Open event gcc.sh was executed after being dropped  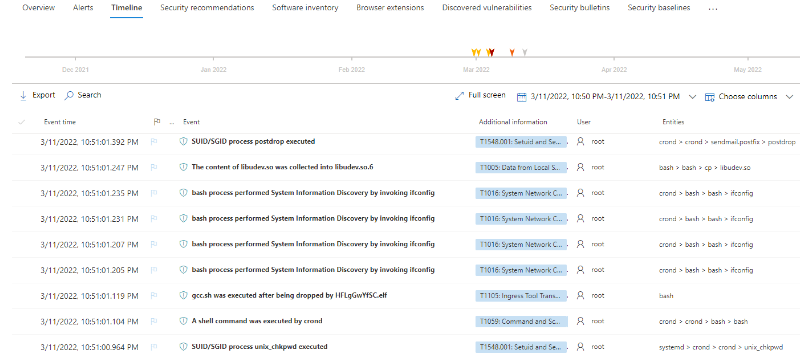(289, 295)
